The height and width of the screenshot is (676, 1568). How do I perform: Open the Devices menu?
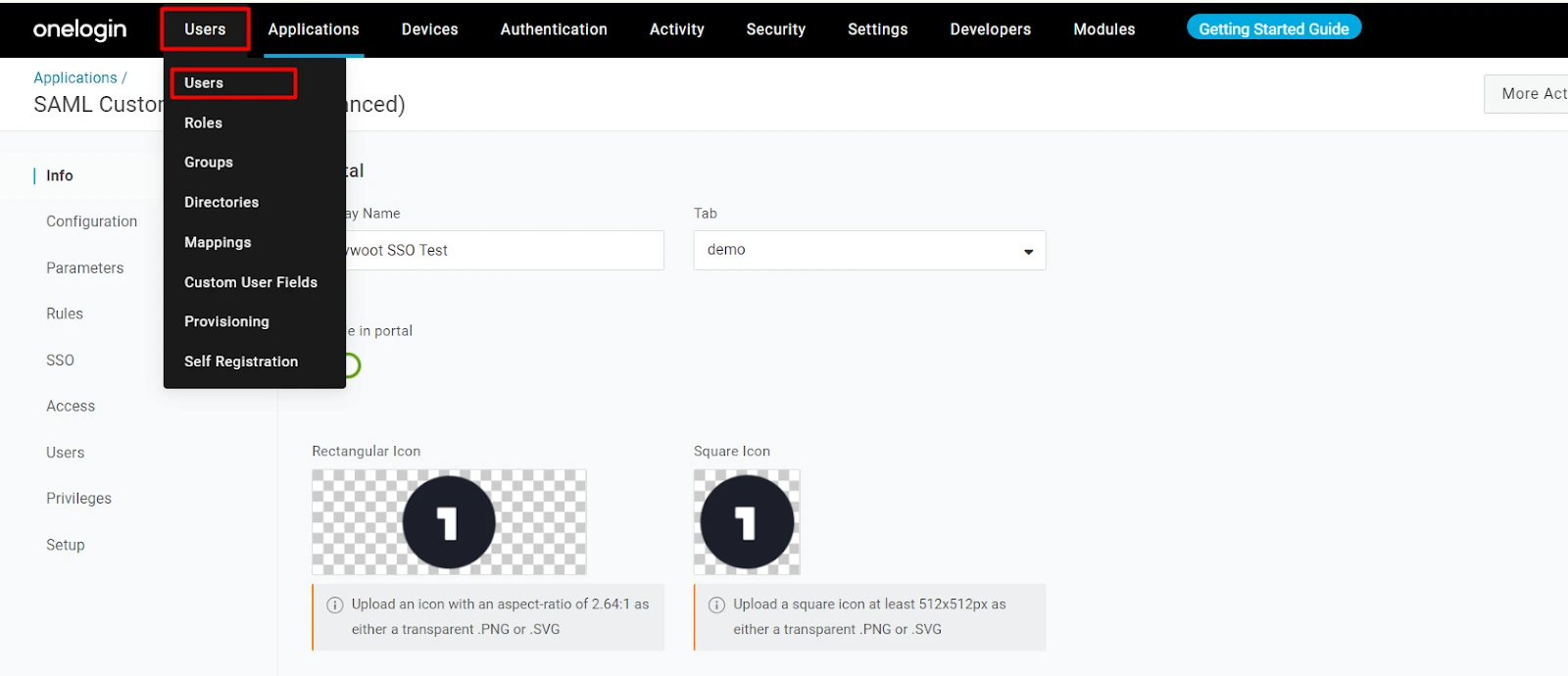point(429,29)
